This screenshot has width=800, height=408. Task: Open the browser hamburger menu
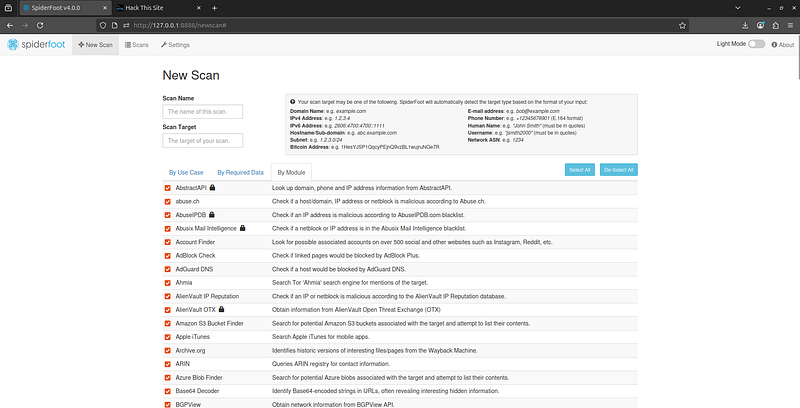[790, 25]
